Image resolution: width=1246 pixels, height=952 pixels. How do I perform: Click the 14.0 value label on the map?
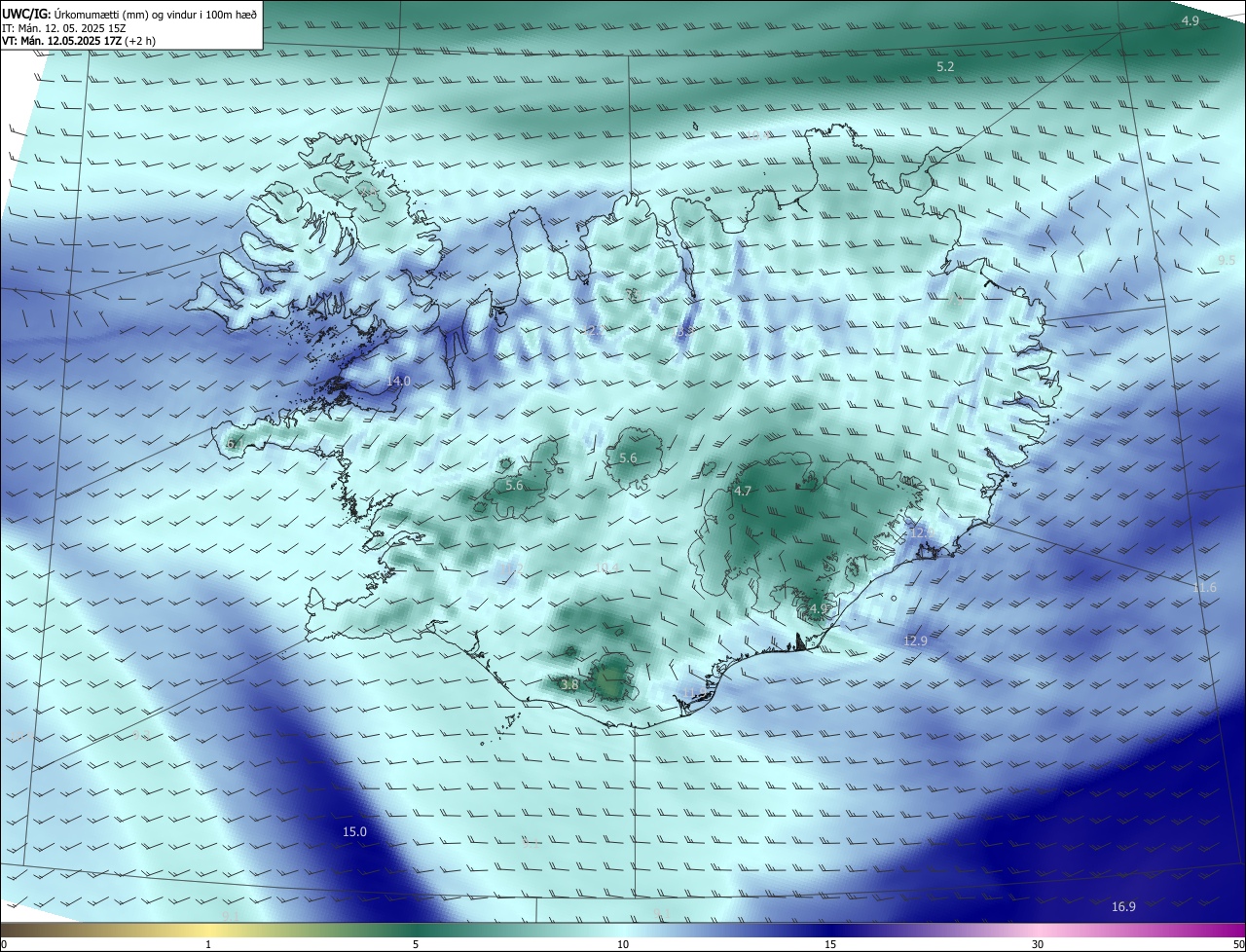click(x=398, y=382)
